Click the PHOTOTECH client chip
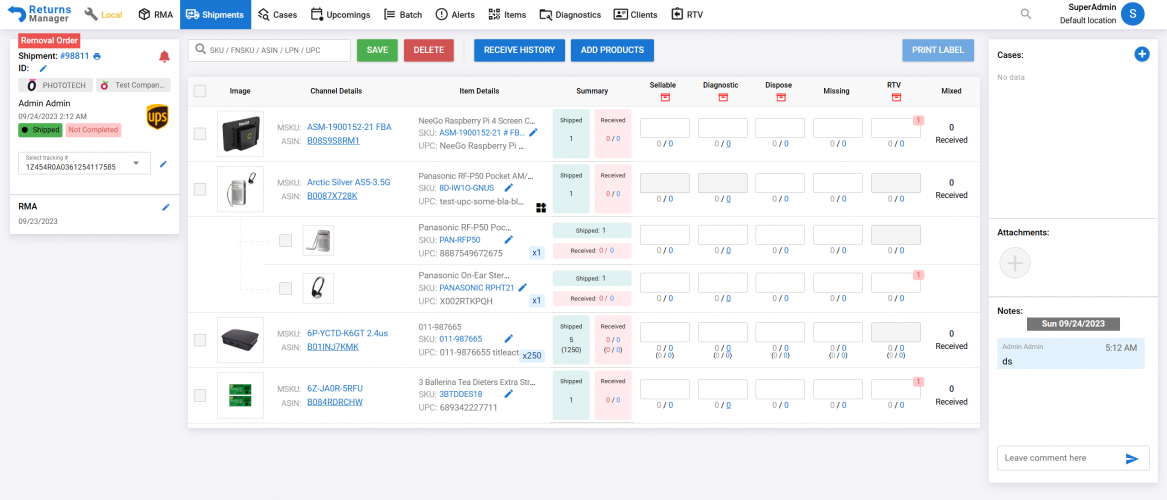Screen dimensions: 1167x500 click(56, 86)
